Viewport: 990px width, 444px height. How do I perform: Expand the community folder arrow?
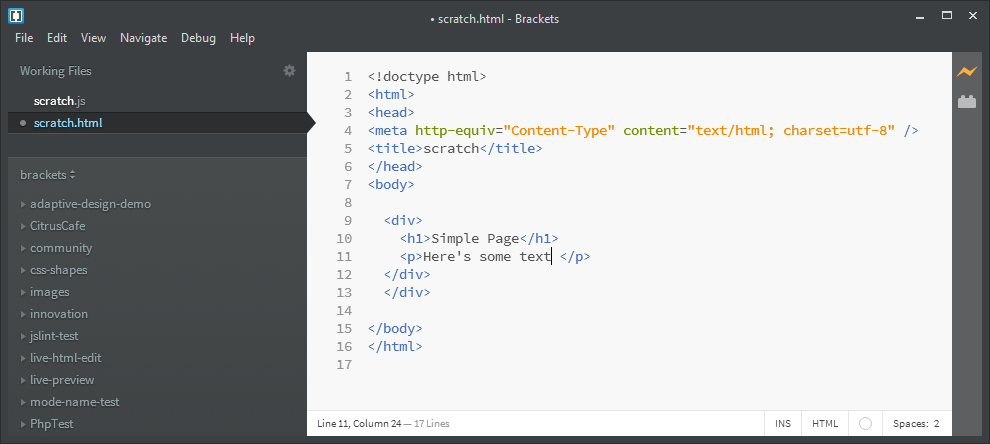(x=23, y=248)
